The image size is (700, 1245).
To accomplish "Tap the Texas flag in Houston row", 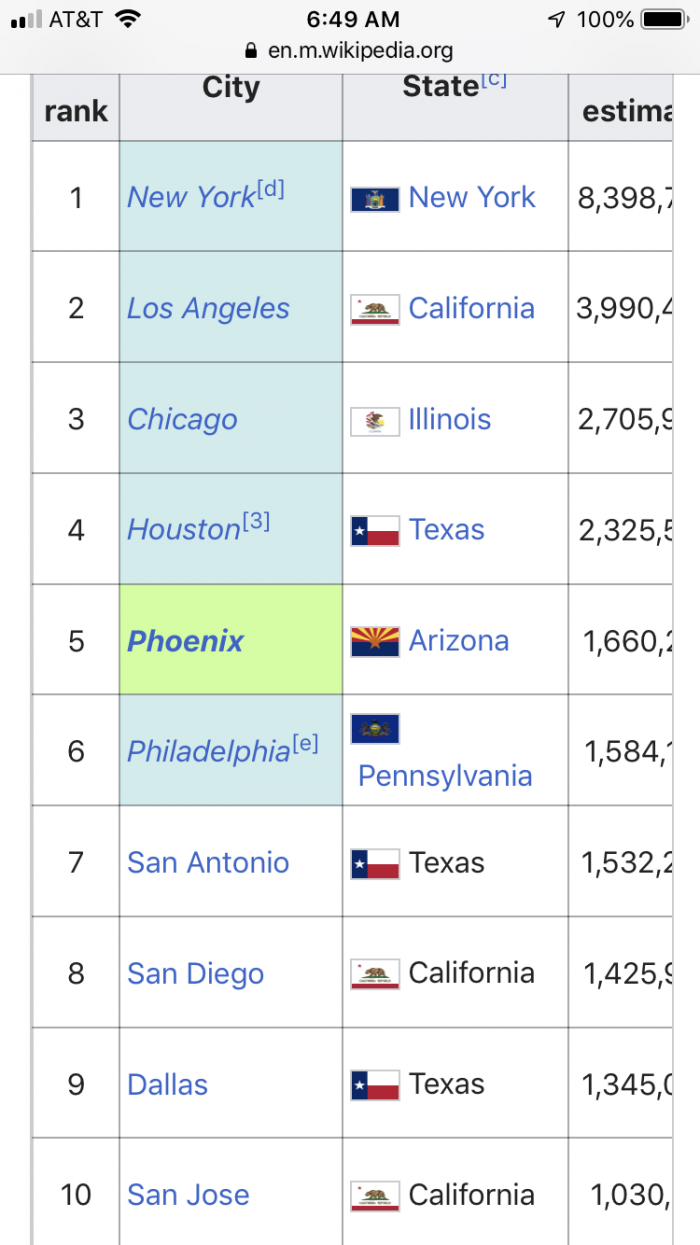I will (375, 531).
